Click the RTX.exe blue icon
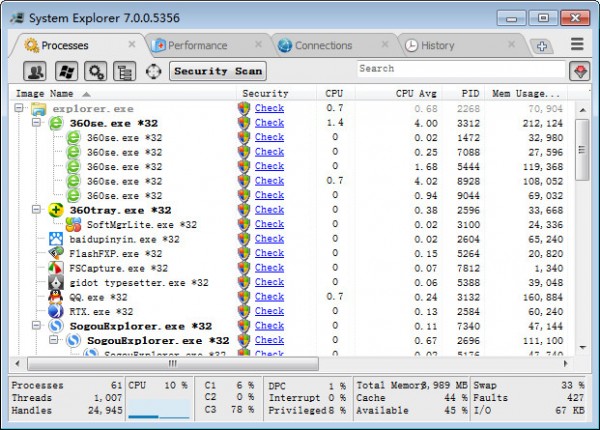 tap(56, 311)
